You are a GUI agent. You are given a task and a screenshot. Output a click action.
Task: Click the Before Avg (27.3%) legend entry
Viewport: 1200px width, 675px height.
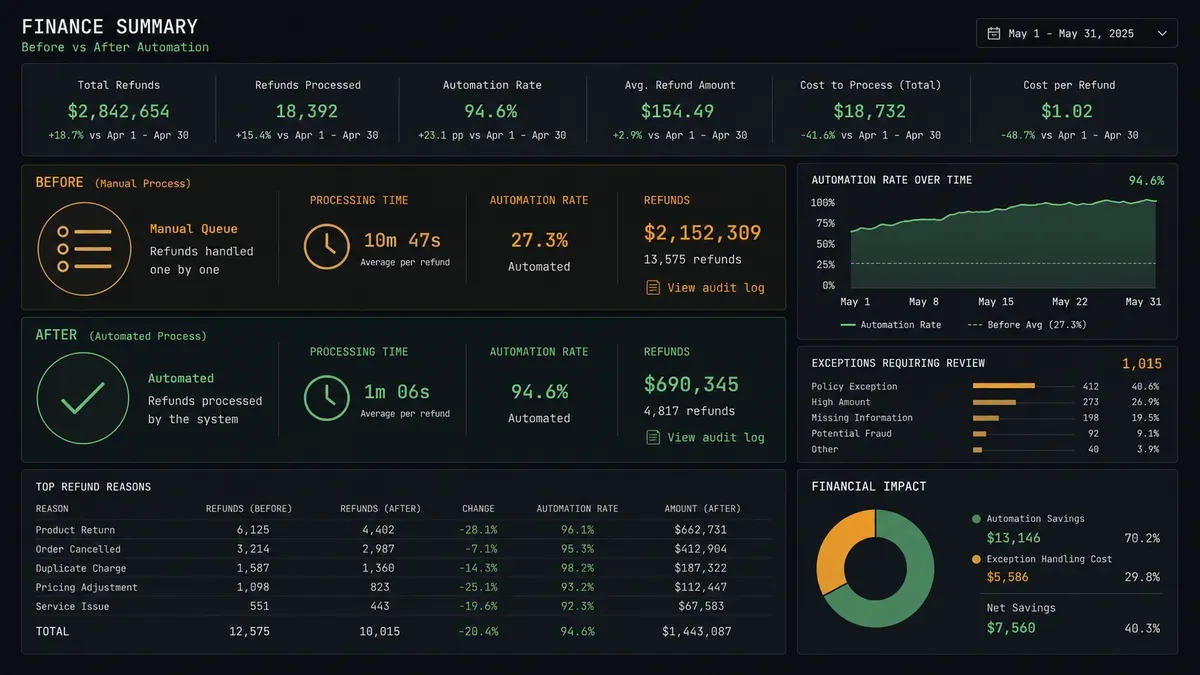tap(1027, 324)
